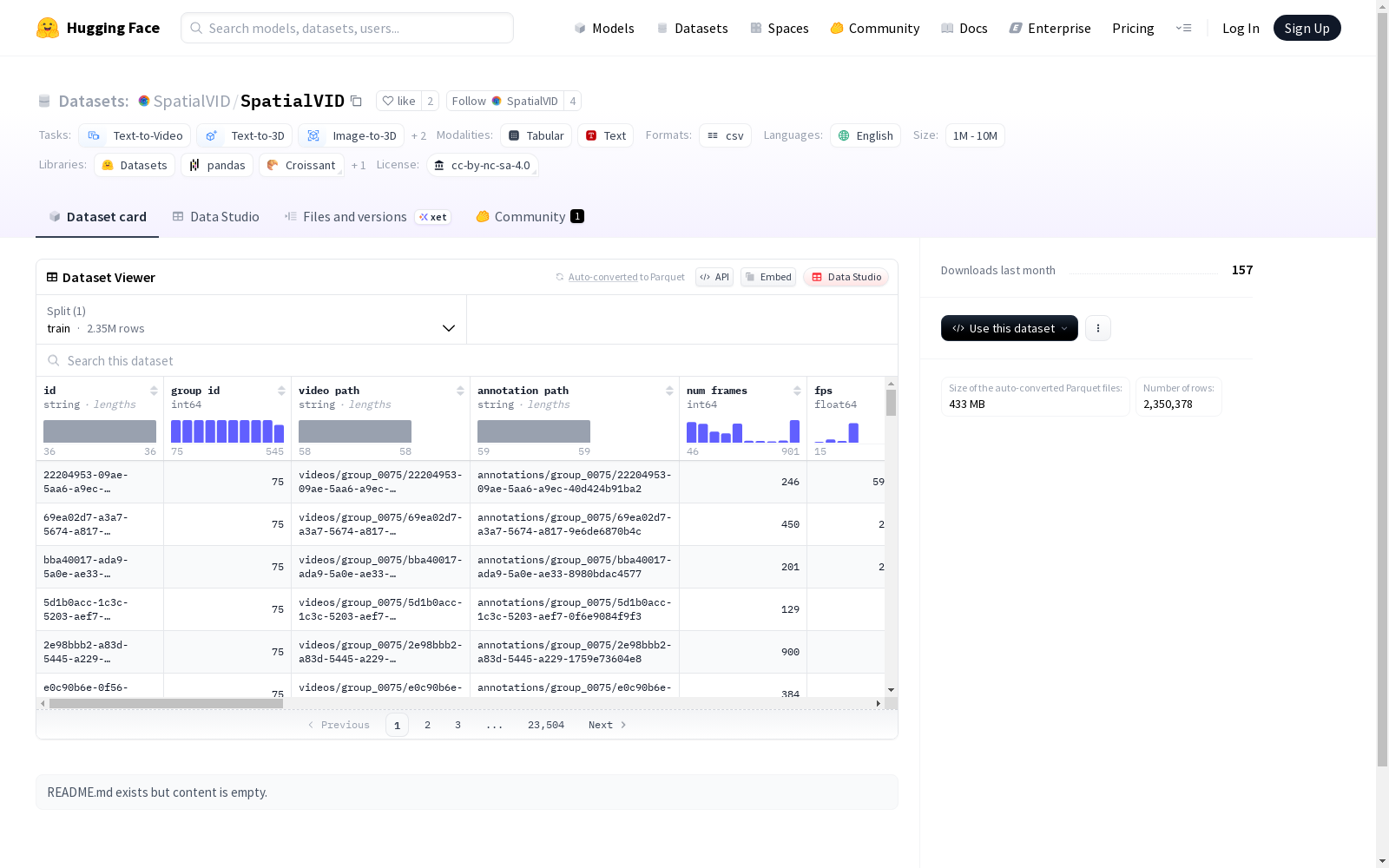
Task: Expand the +1 additional libraries
Action: 359,165
